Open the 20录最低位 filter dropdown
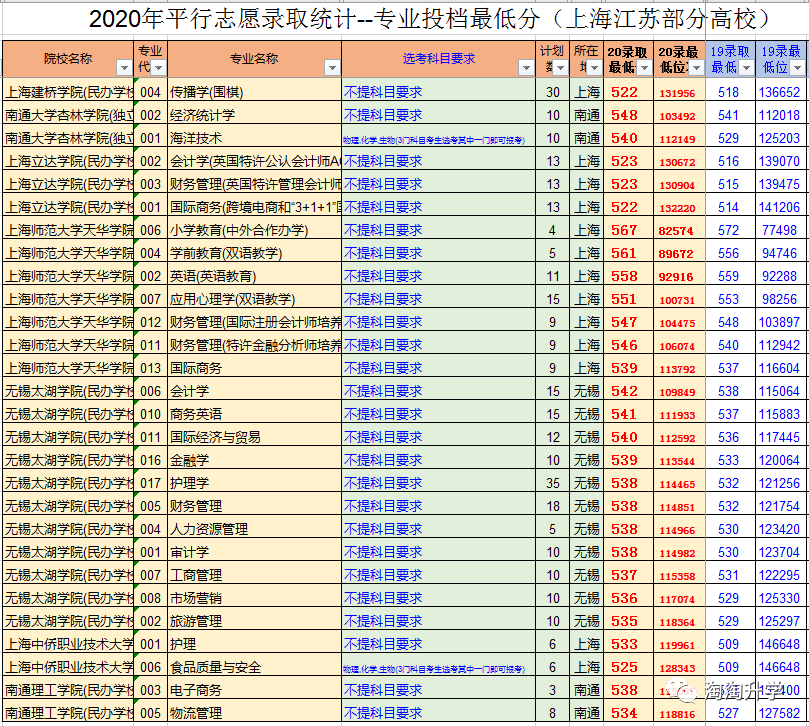 697,68
